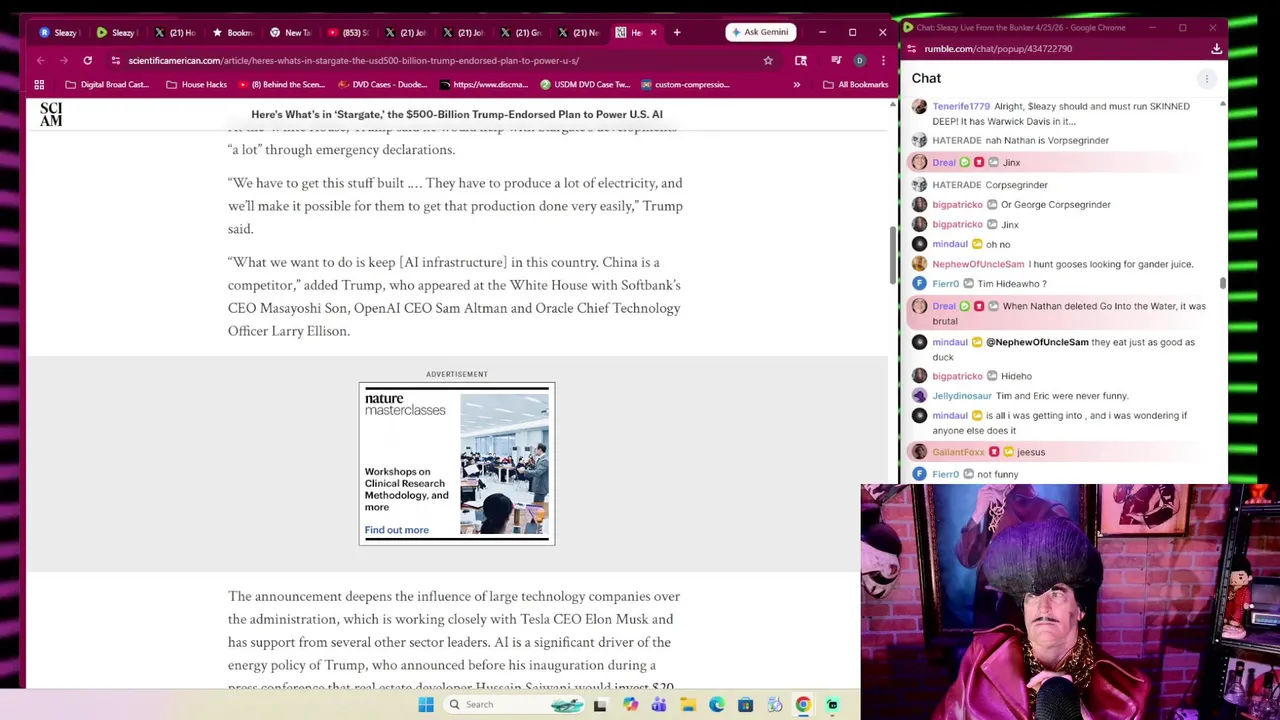
Task: Open Microsoft Teams from the taskbar
Action: [659, 705]
